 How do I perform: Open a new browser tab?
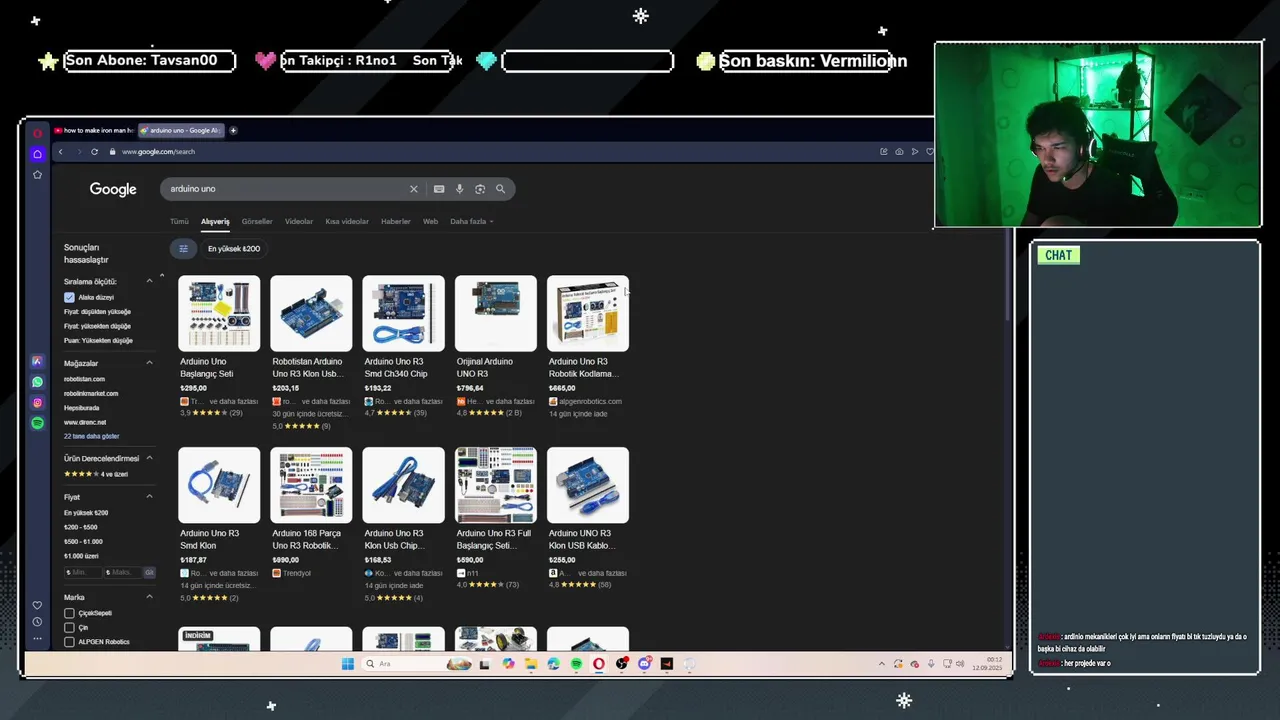pyautogui.click(x=233, y=130)
